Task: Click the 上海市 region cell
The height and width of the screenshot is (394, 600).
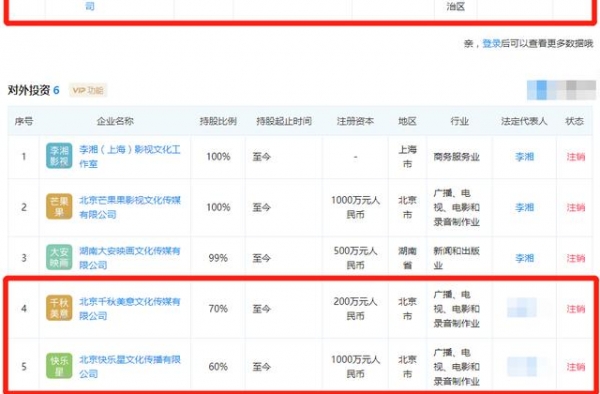Action: 407,156
